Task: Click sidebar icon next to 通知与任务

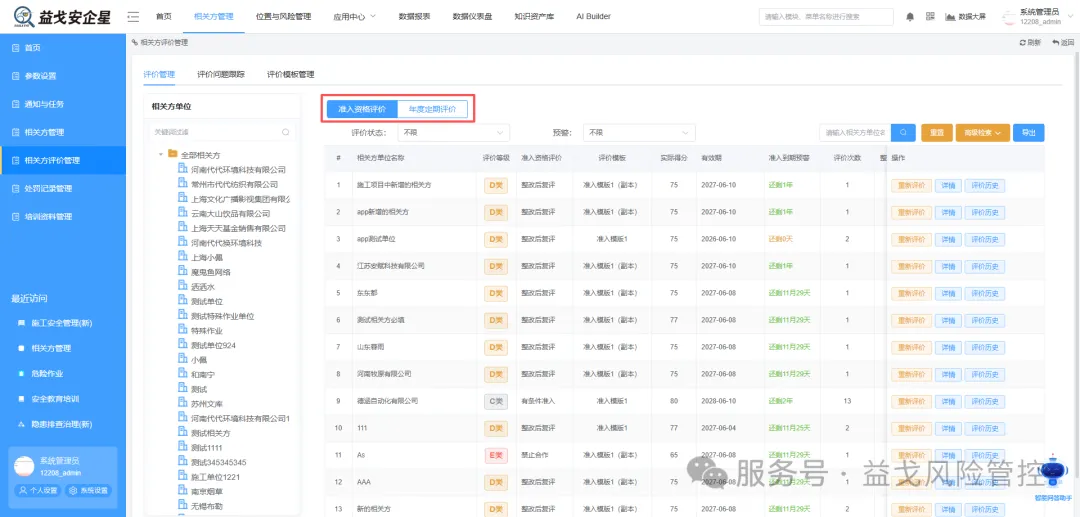Action: 15,104
